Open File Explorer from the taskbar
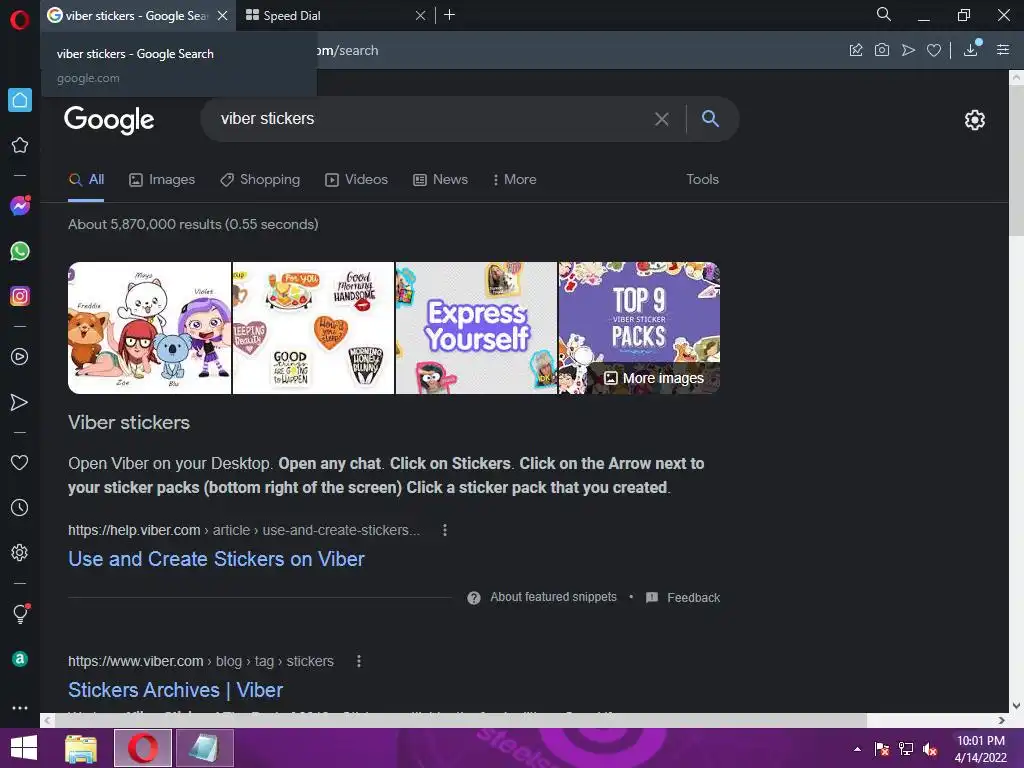1024x768 pixels. tap(81, 748)
